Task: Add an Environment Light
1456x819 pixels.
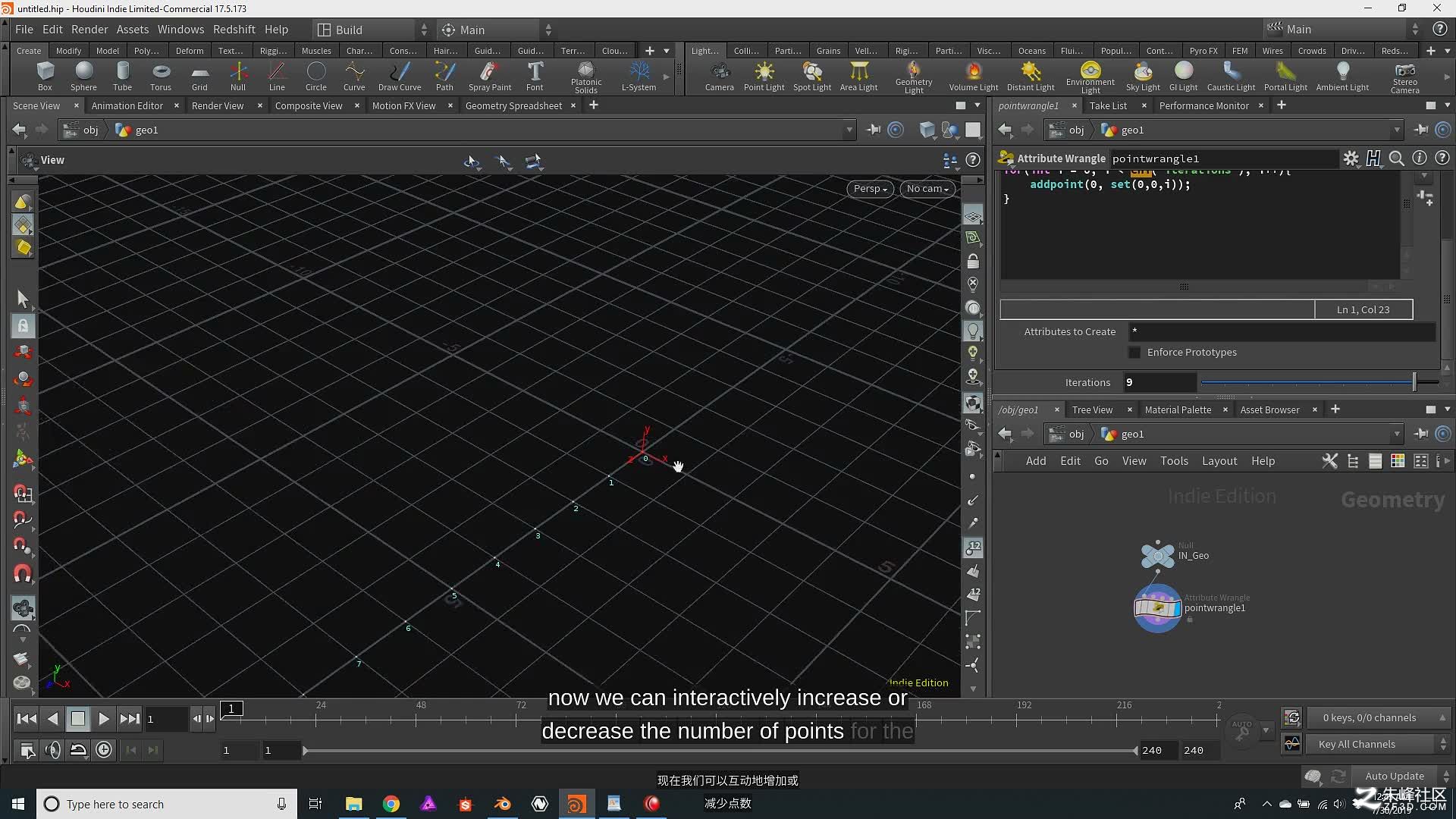Action: [1090, 77]
